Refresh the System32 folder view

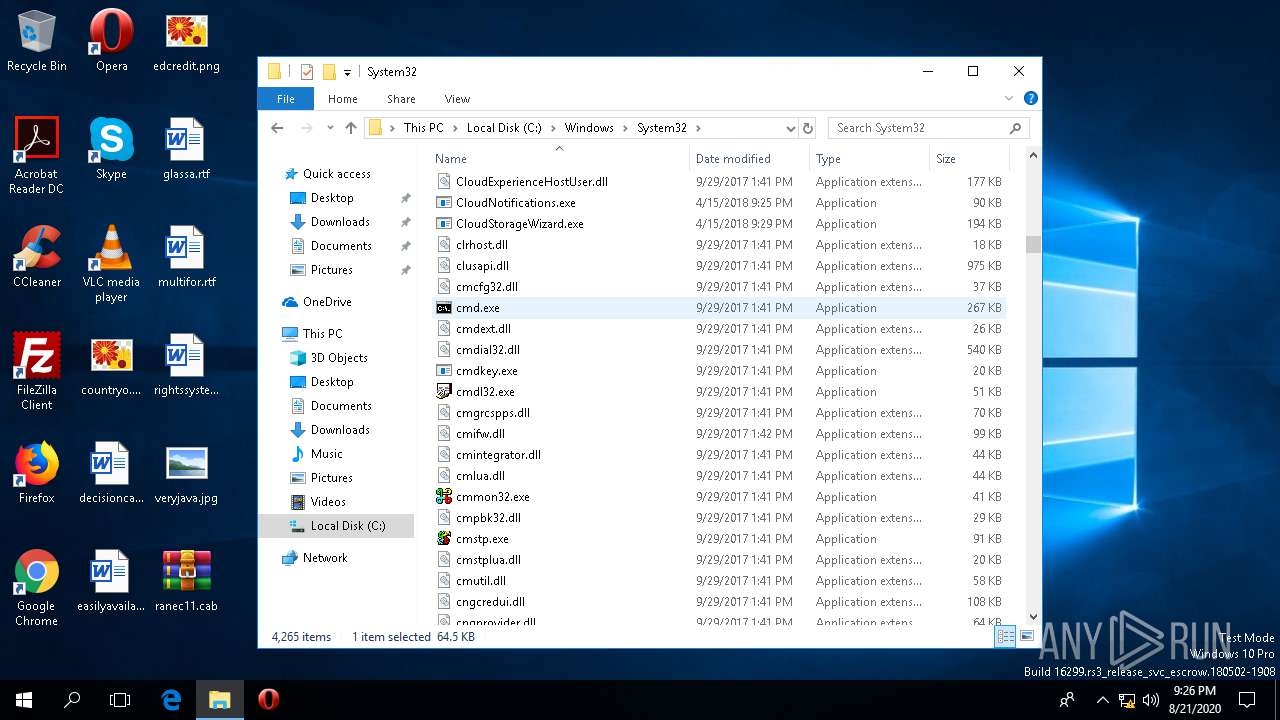click(808, 128)
